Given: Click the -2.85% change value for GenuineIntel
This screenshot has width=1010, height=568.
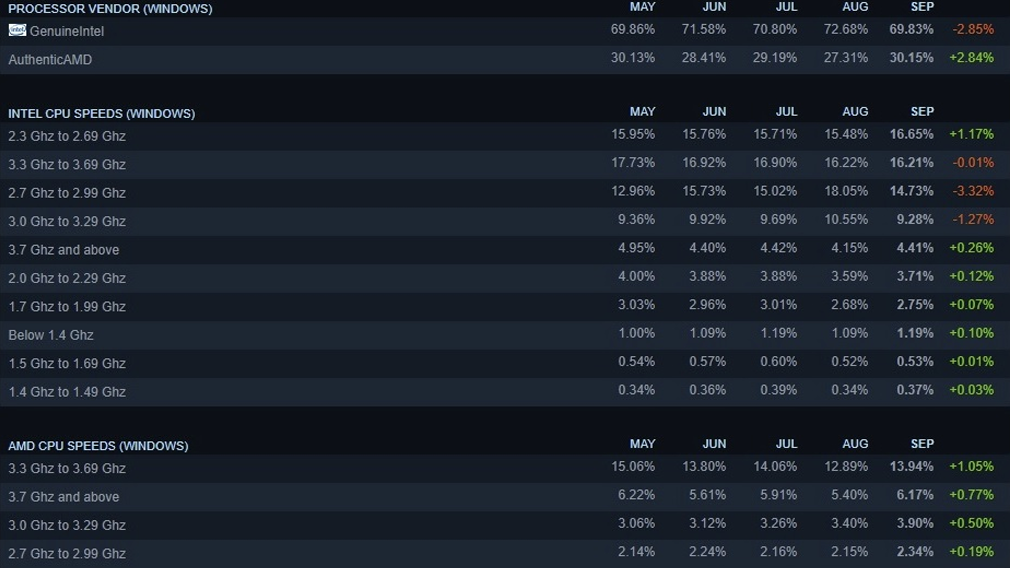Looking at the screenshot, I should (x=973, y=30).
